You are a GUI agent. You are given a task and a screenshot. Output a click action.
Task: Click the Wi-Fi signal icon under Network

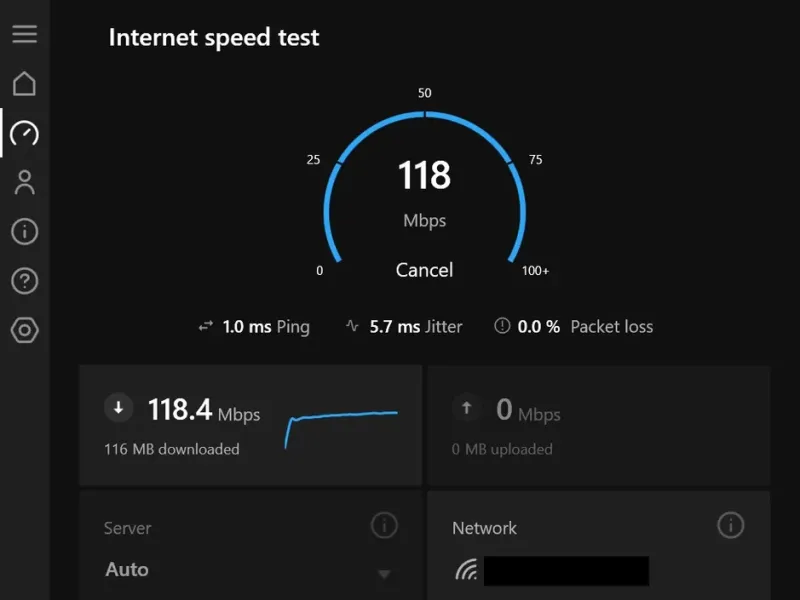coord(466,571)
